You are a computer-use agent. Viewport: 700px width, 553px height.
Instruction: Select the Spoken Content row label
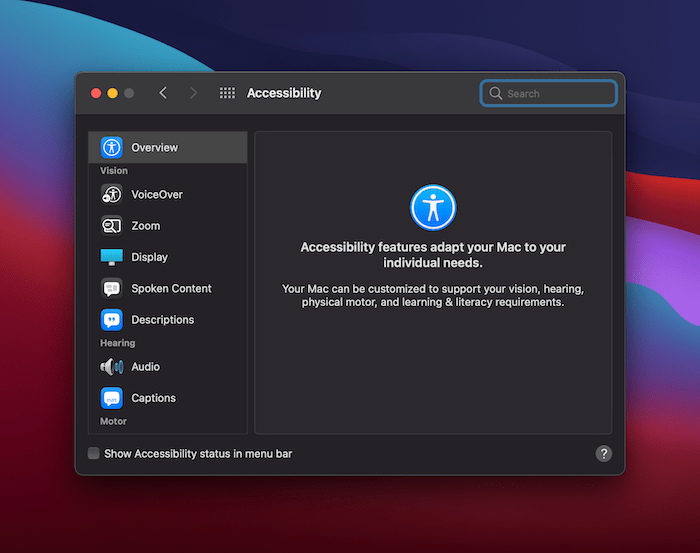[171, 288]
